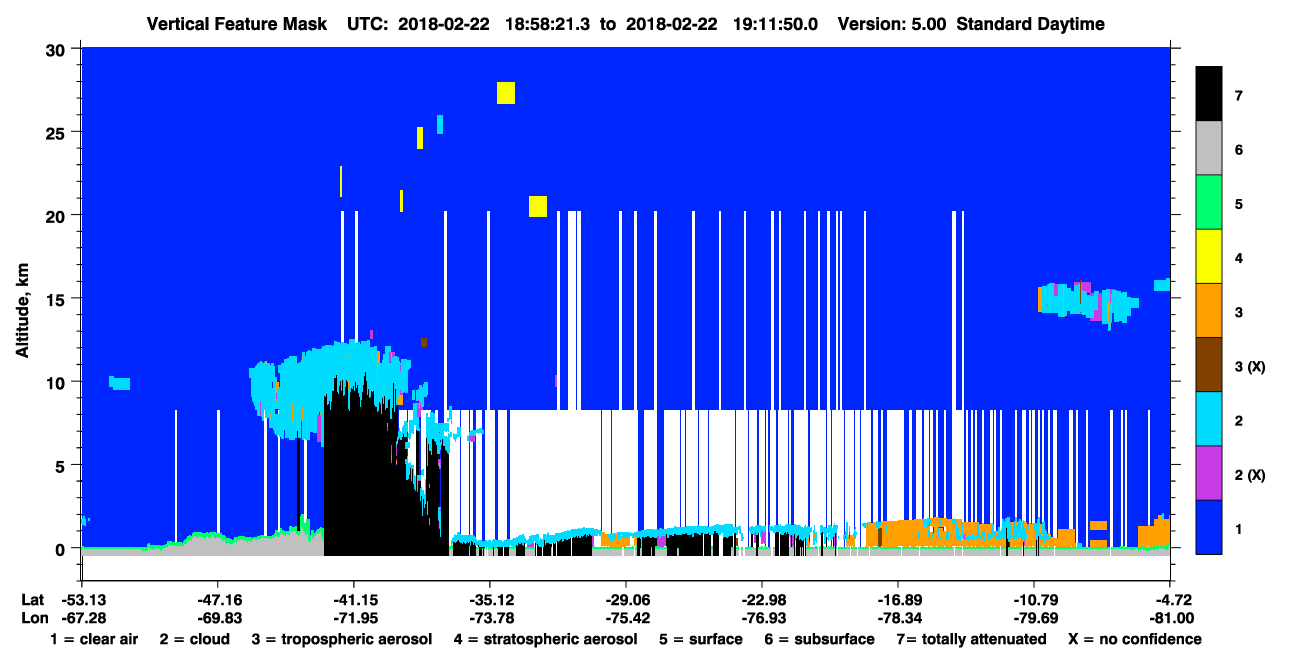Click the 'Lon' row label
The height and width of the screenshot is (667, 1300).
point(33,617)
